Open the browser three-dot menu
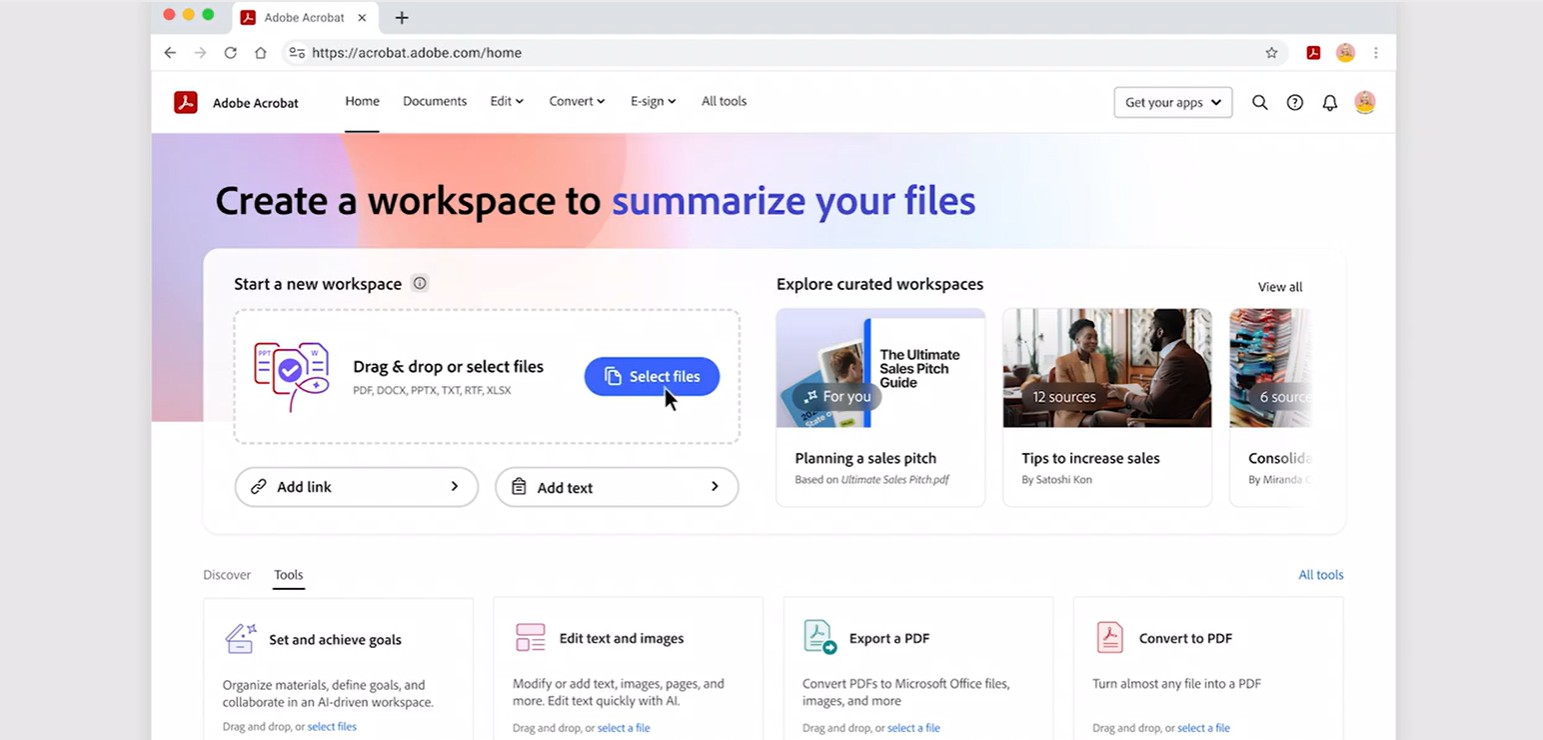The height and width of the screenshot is (740, 1543). pyautogui.click(x=1376, y=53)
